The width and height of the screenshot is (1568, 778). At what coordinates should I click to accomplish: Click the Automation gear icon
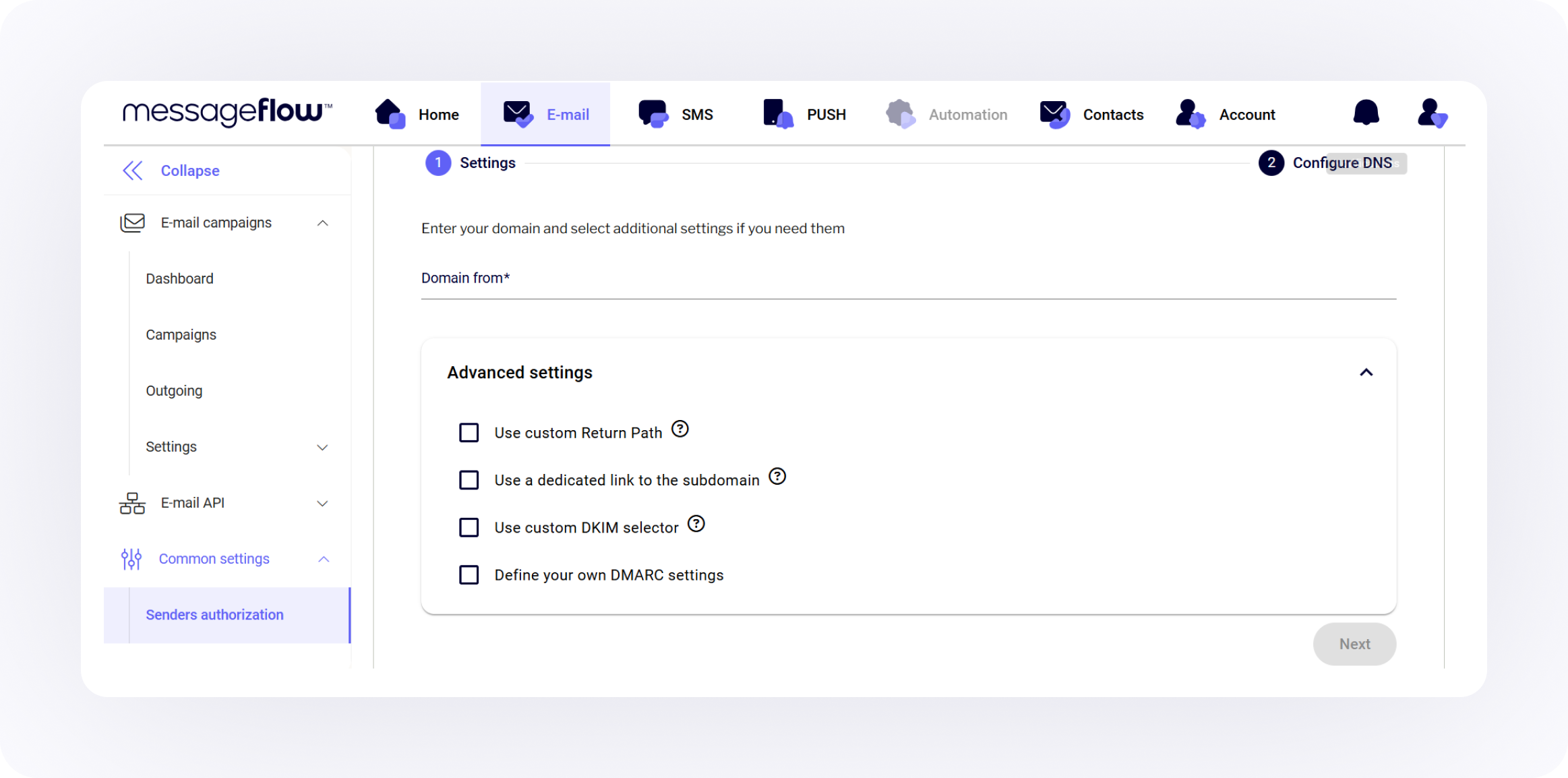point(901,114)
